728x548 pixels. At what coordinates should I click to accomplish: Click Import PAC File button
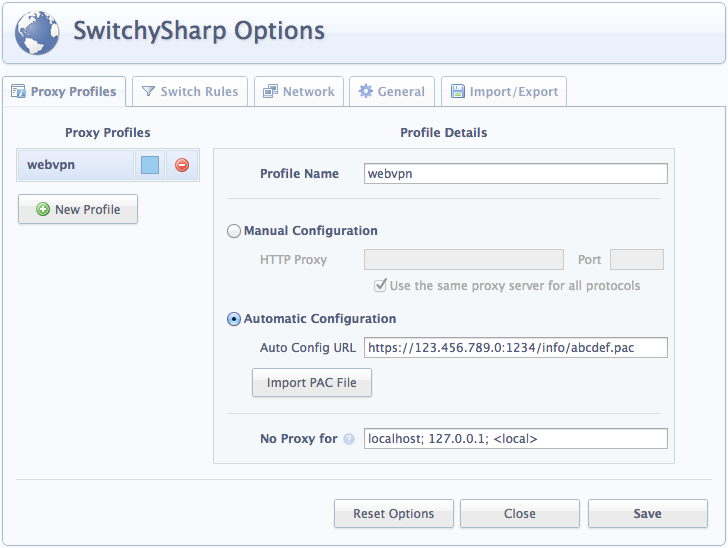click(312, 383)
